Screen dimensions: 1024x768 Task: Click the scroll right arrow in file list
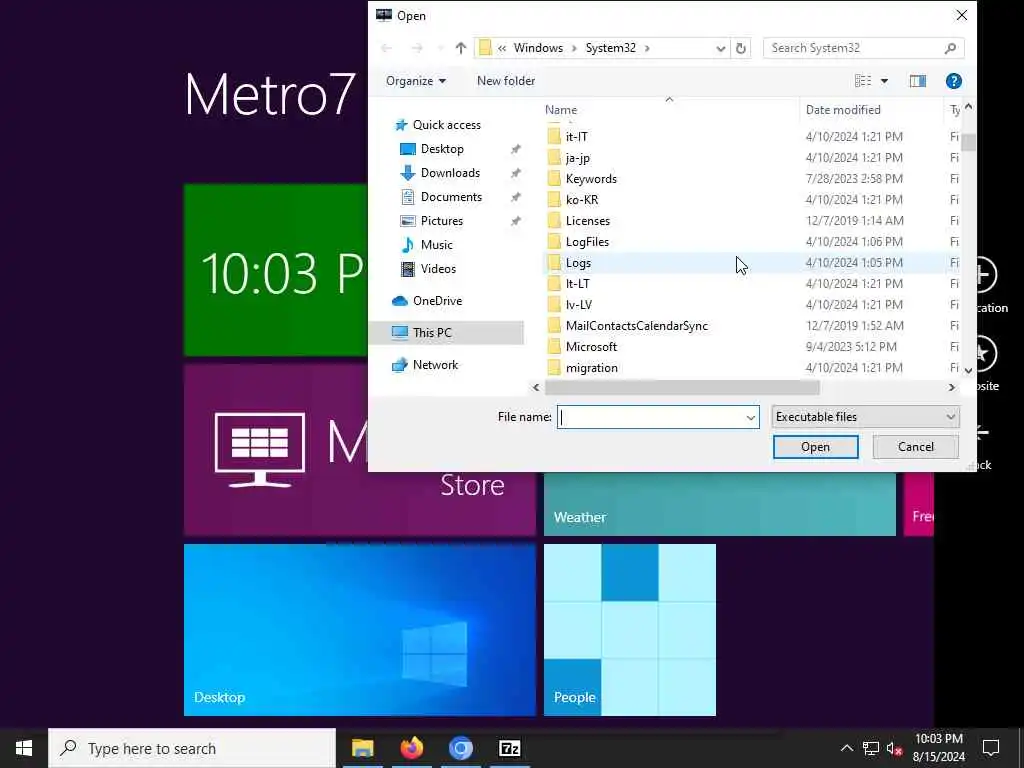(x=952, y=387)
